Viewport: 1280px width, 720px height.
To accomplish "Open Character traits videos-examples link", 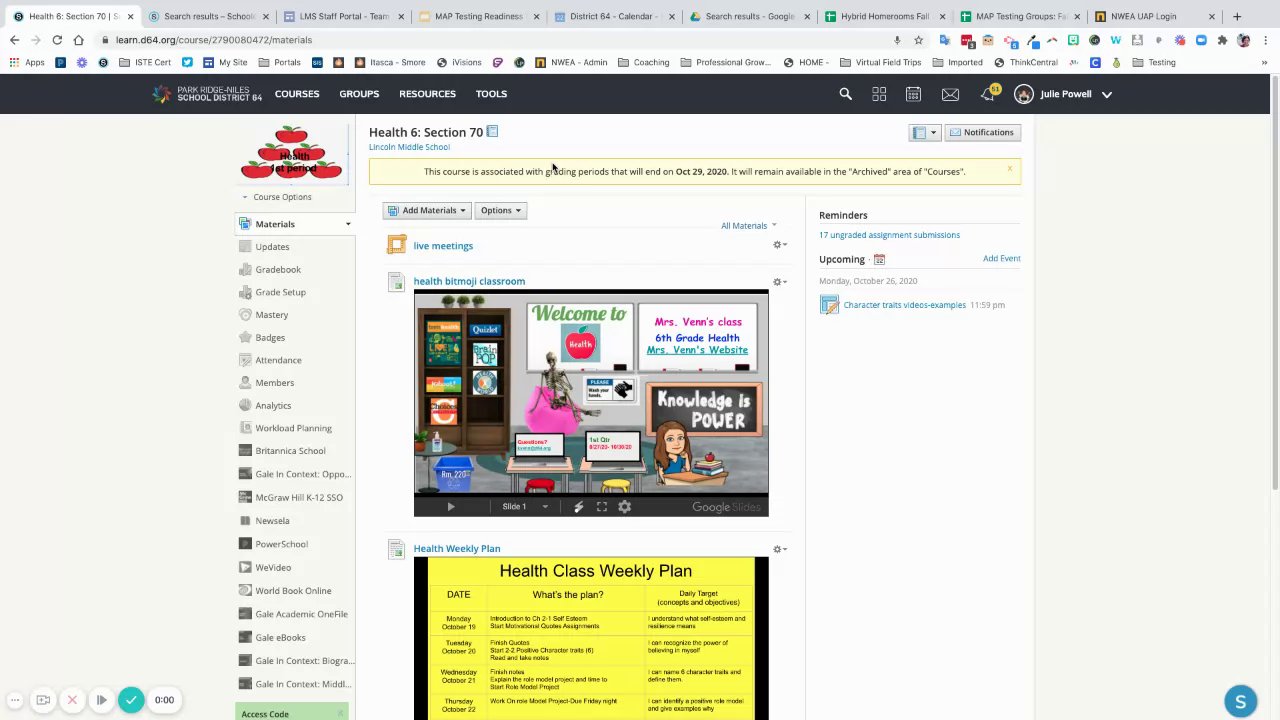I will [904, 305].
